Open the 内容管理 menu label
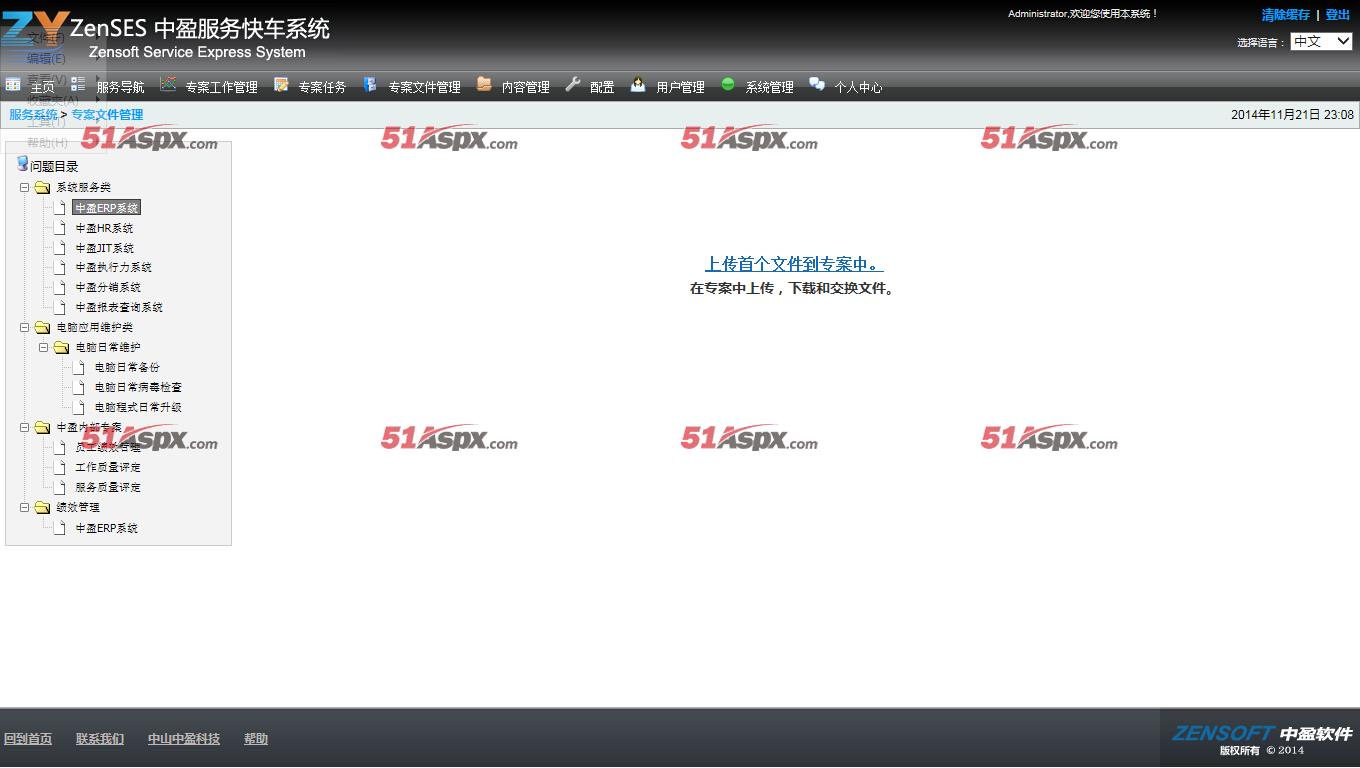Viewport: 1360px width, 768px height. [526, 87]
